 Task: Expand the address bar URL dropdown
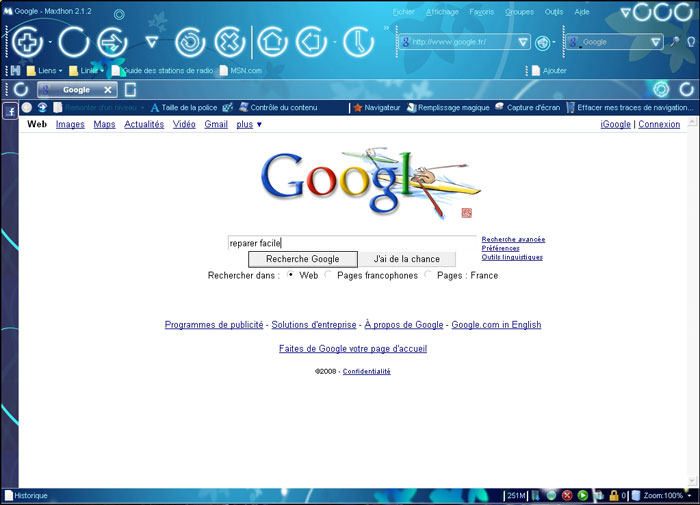[x=523, y=42]
